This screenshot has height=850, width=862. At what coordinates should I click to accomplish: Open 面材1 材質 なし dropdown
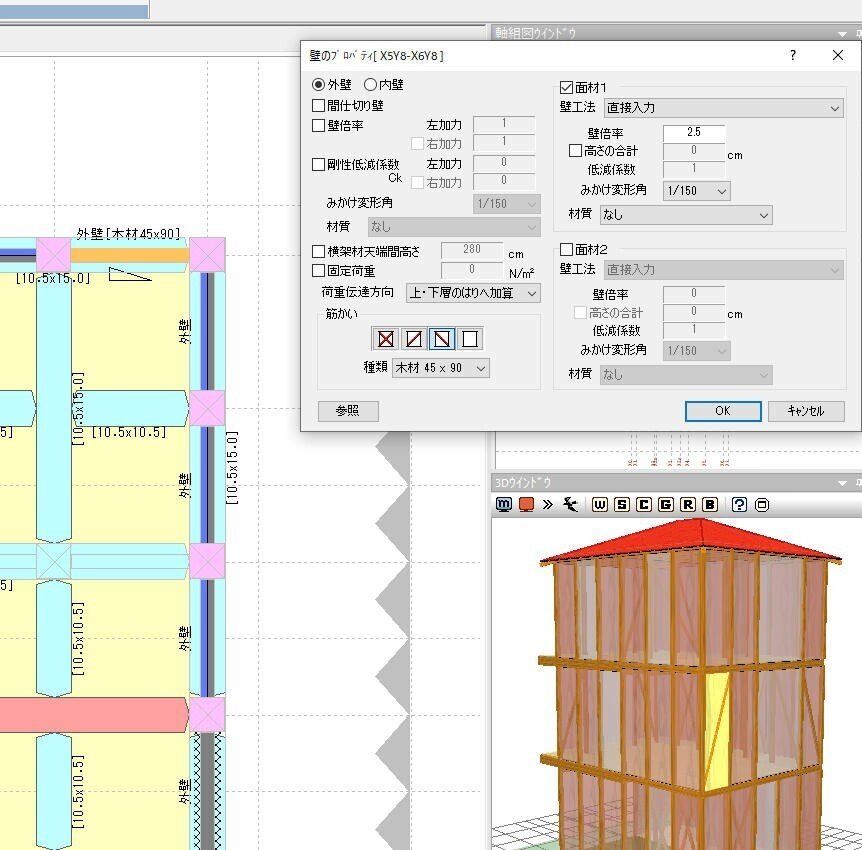click(686, 215)
